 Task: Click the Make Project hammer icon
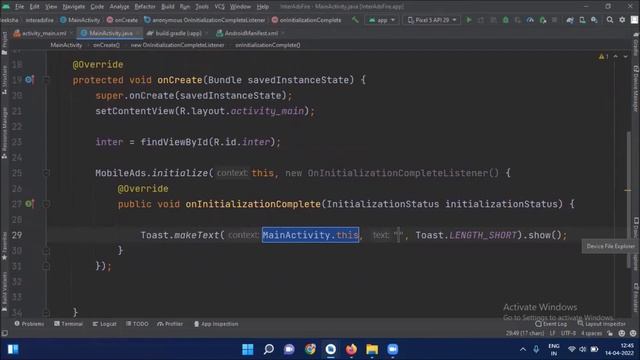(x=355, y=20)
